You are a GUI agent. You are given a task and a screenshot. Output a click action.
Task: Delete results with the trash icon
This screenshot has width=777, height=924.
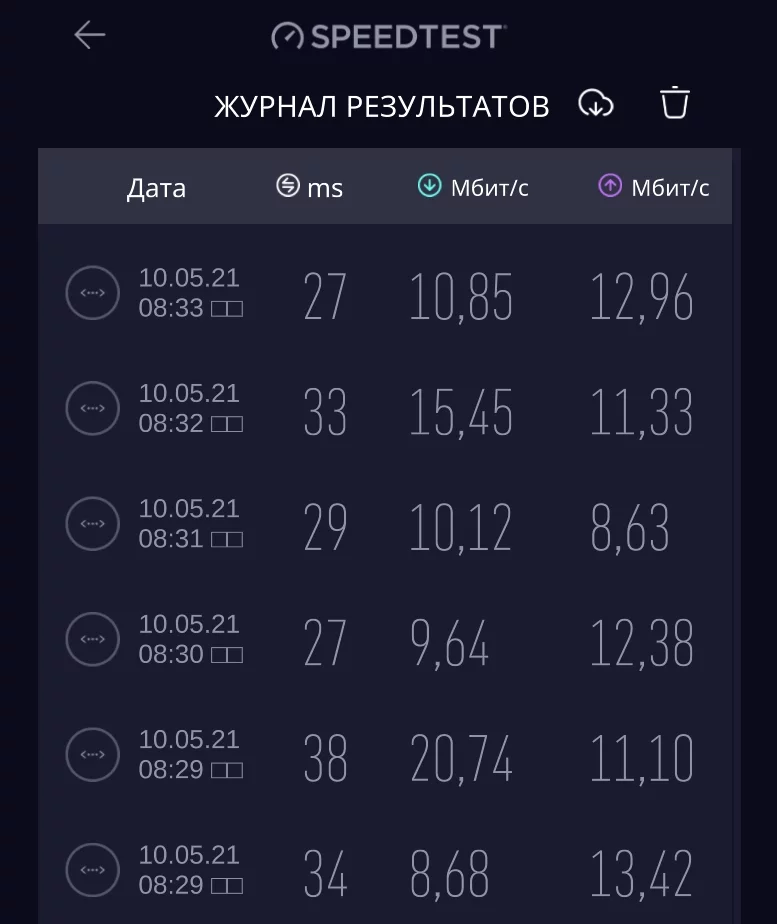click(x=675, y=103)
